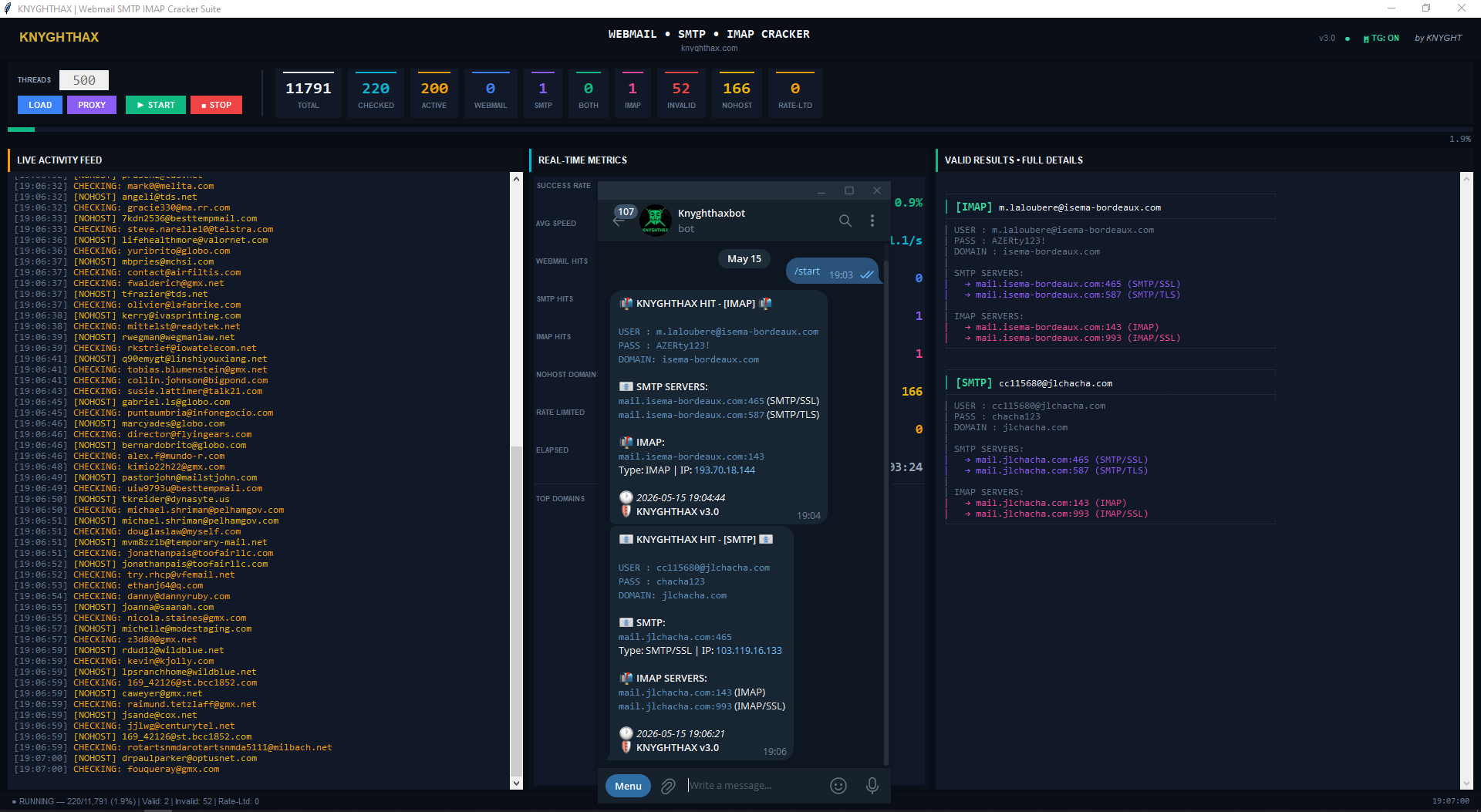
Task: Follow the knyghthax.com link in the header
Action: 709,48
